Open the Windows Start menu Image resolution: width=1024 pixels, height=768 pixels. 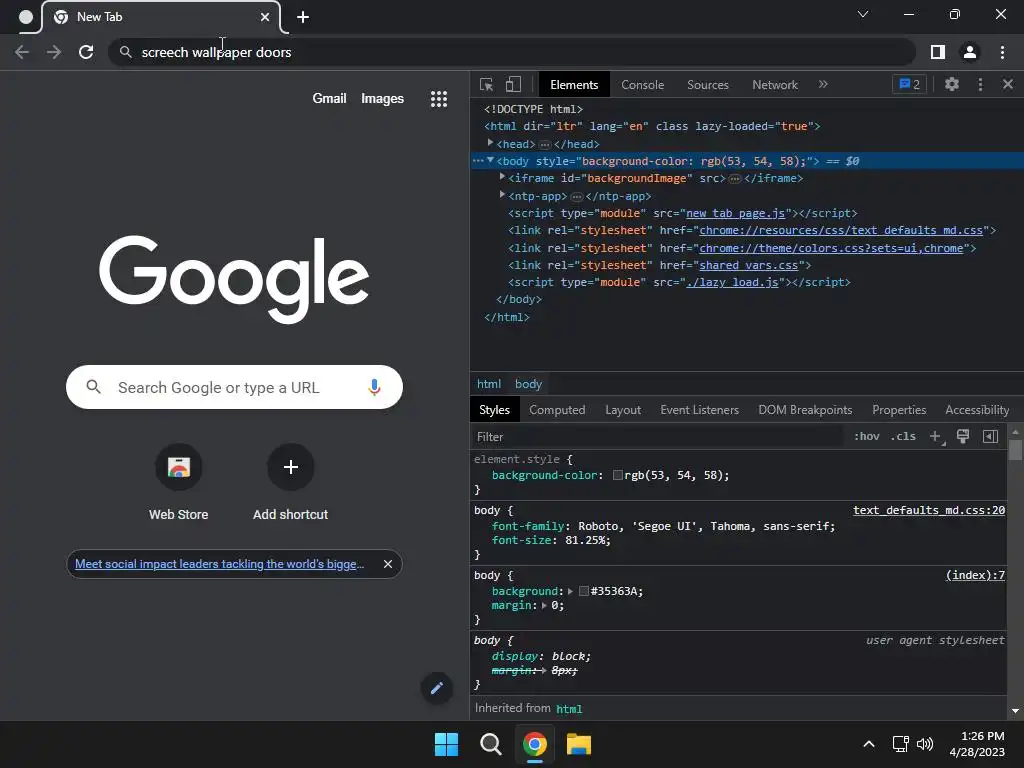(x=447, y=744)
